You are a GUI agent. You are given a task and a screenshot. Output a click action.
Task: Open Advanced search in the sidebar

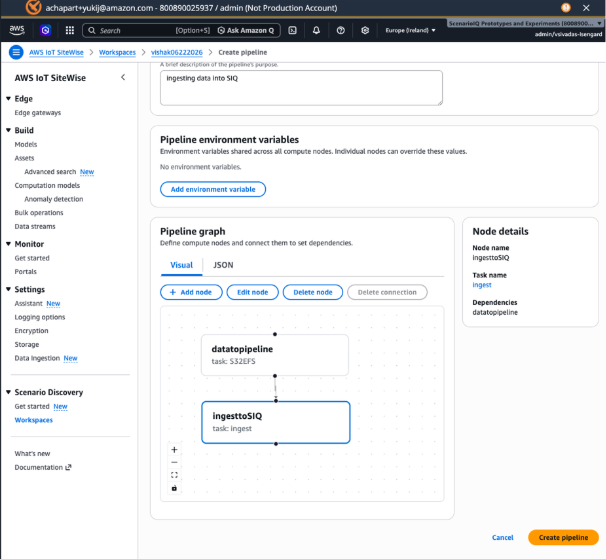[x=50, y=172]
